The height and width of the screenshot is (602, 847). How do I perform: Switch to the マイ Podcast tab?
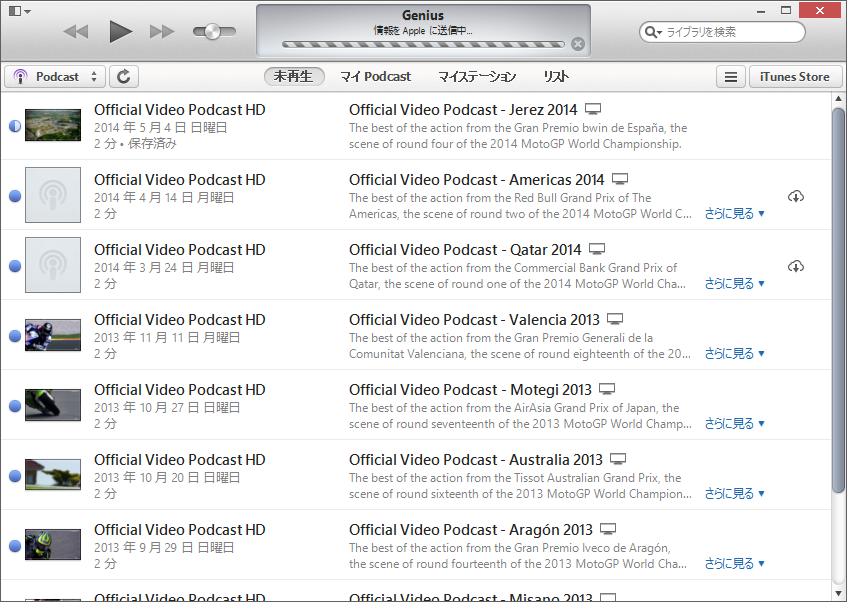pos(375,77)
